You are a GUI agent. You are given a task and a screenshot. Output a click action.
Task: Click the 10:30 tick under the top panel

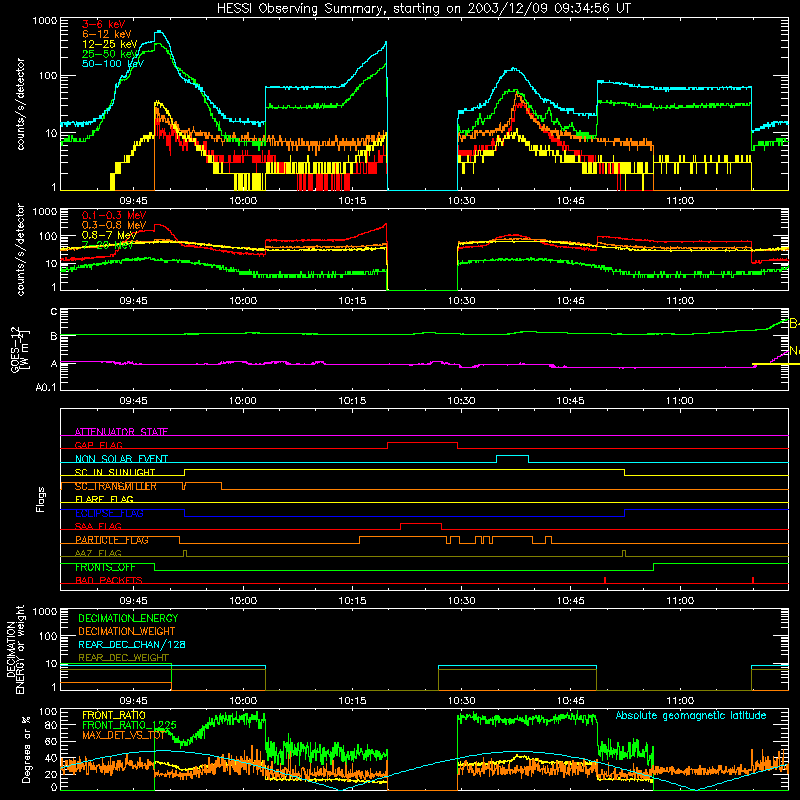(x=461, y=201)
